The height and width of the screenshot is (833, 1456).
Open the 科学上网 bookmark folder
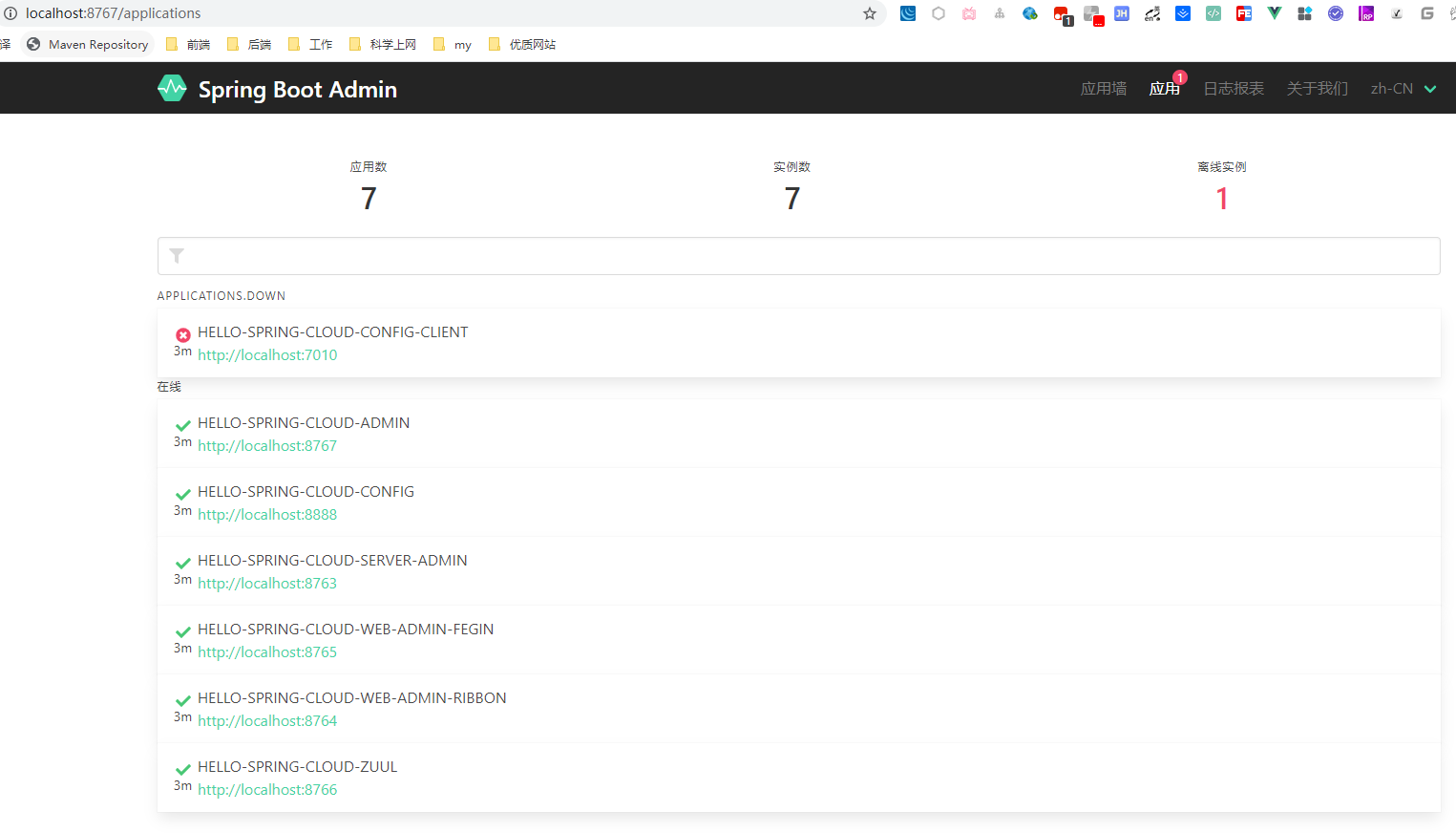(x=383, y=44)
